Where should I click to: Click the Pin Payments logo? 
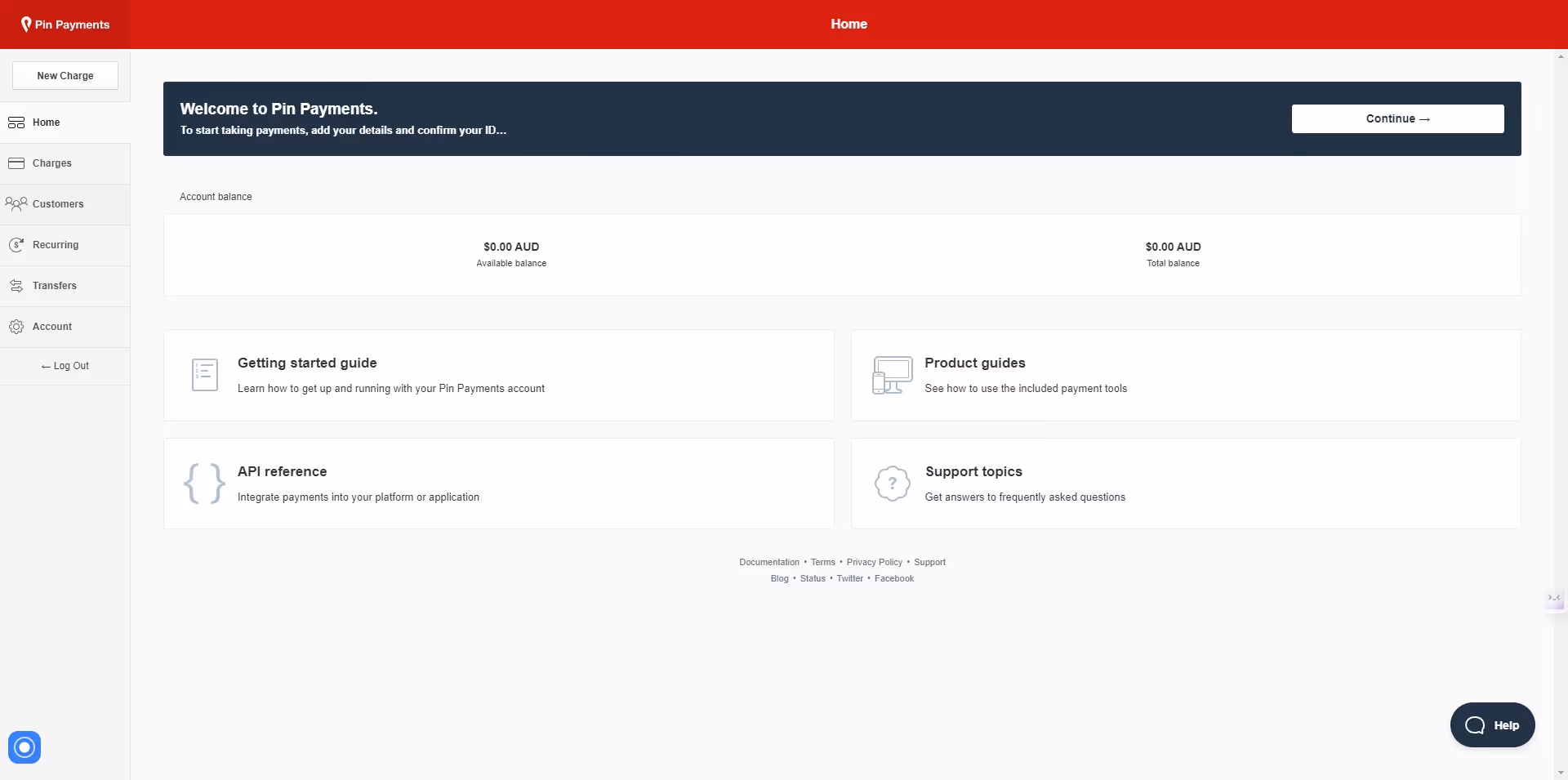click(x=65, y=25)
